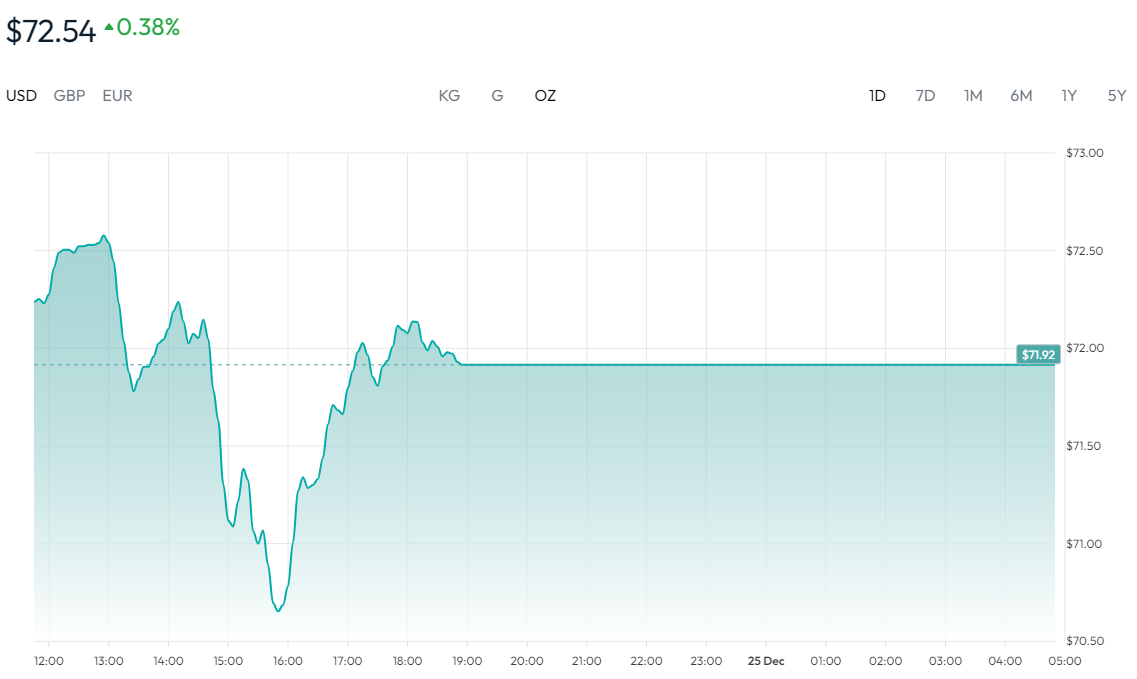View the 6M chart range
1137x679 pixels.
click(x=1021, y=96)
